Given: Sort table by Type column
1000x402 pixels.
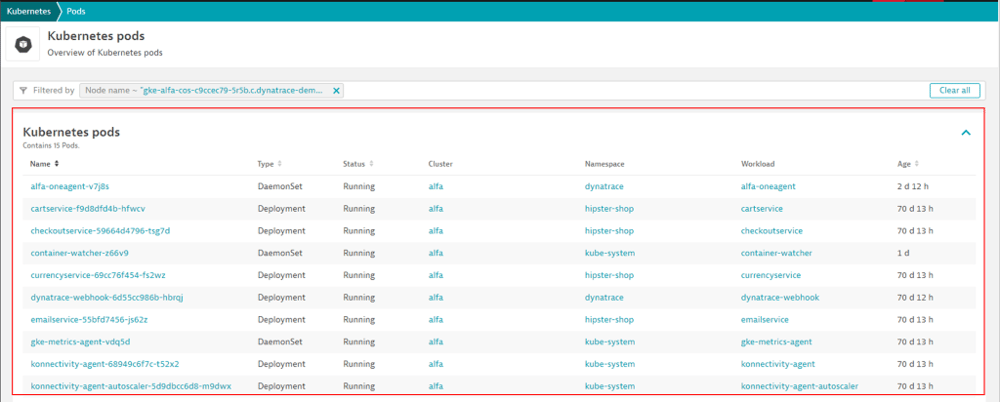Looking at the screenshot, I should coord(269,163).
